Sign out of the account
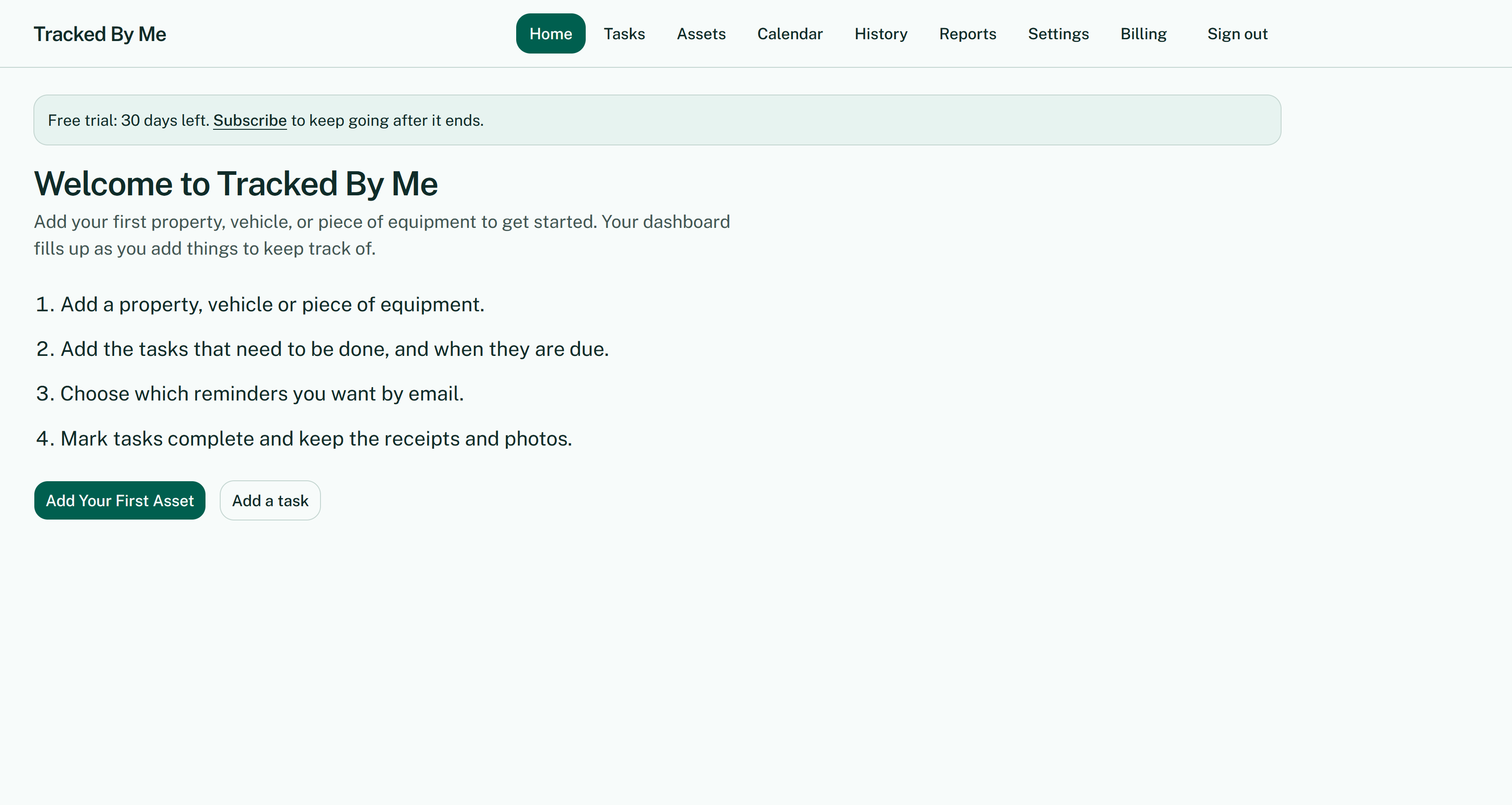The width and height of the screenshot is (1512, 805). (1237, 33)
